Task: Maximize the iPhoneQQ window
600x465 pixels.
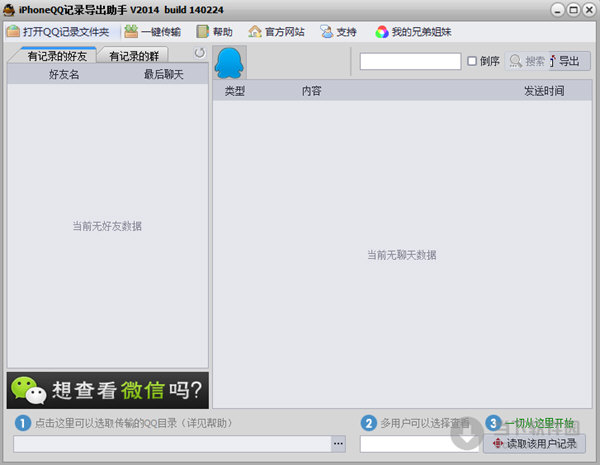Action: coord(573,10)
